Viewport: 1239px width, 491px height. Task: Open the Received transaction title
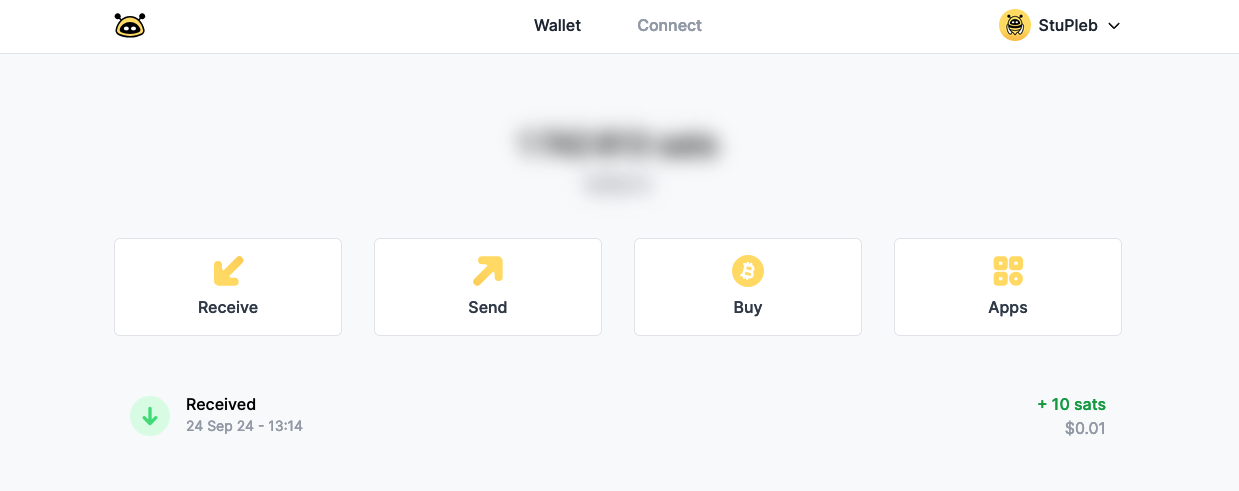pos(221,404)
